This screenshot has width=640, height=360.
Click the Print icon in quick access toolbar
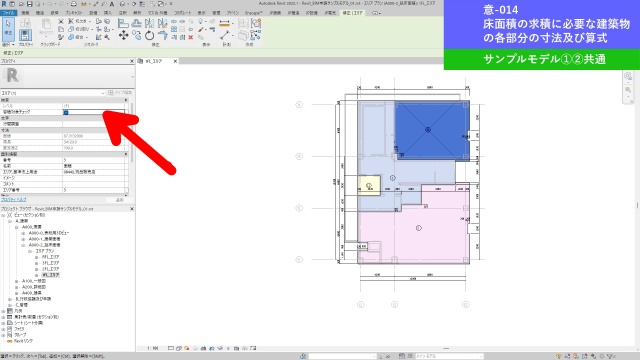[x=73, y=4]
